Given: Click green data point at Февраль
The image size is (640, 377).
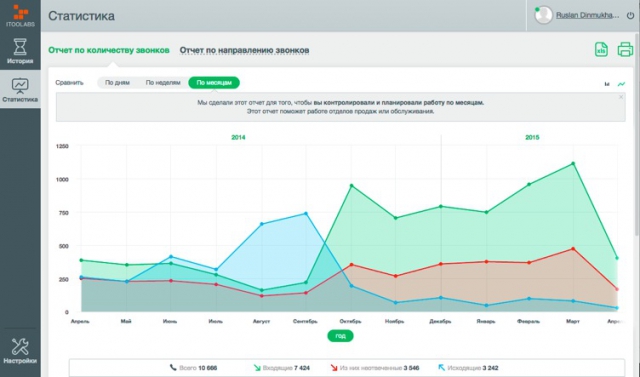Looking at the screenshot, I should click(529, 184).
